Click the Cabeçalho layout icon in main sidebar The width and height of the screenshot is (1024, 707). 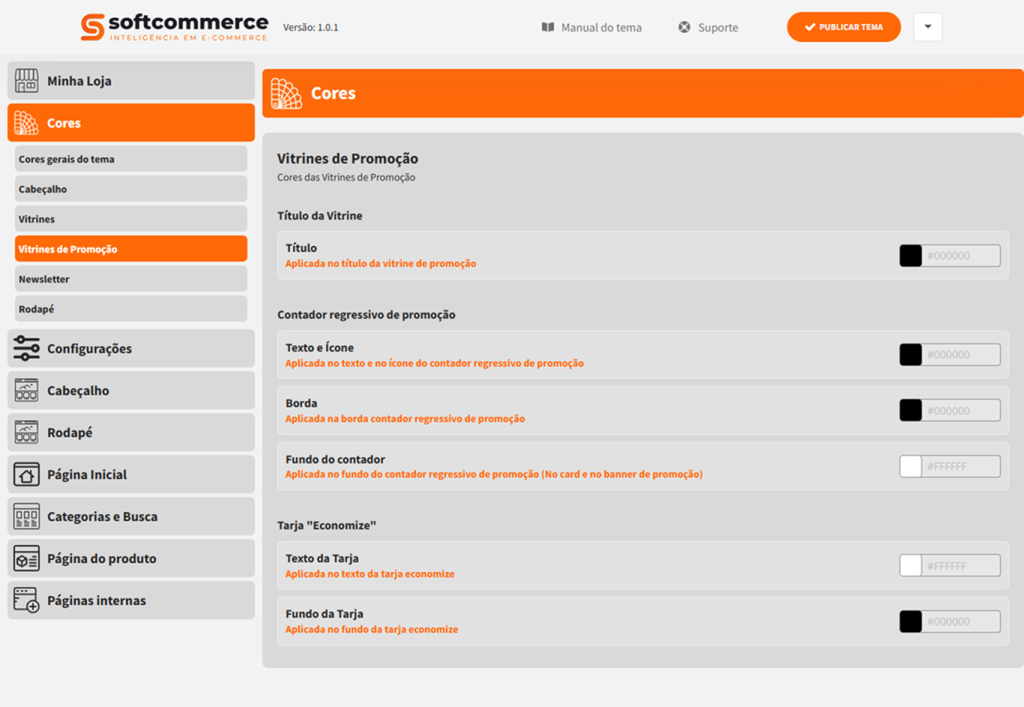(x=26, y=390)
